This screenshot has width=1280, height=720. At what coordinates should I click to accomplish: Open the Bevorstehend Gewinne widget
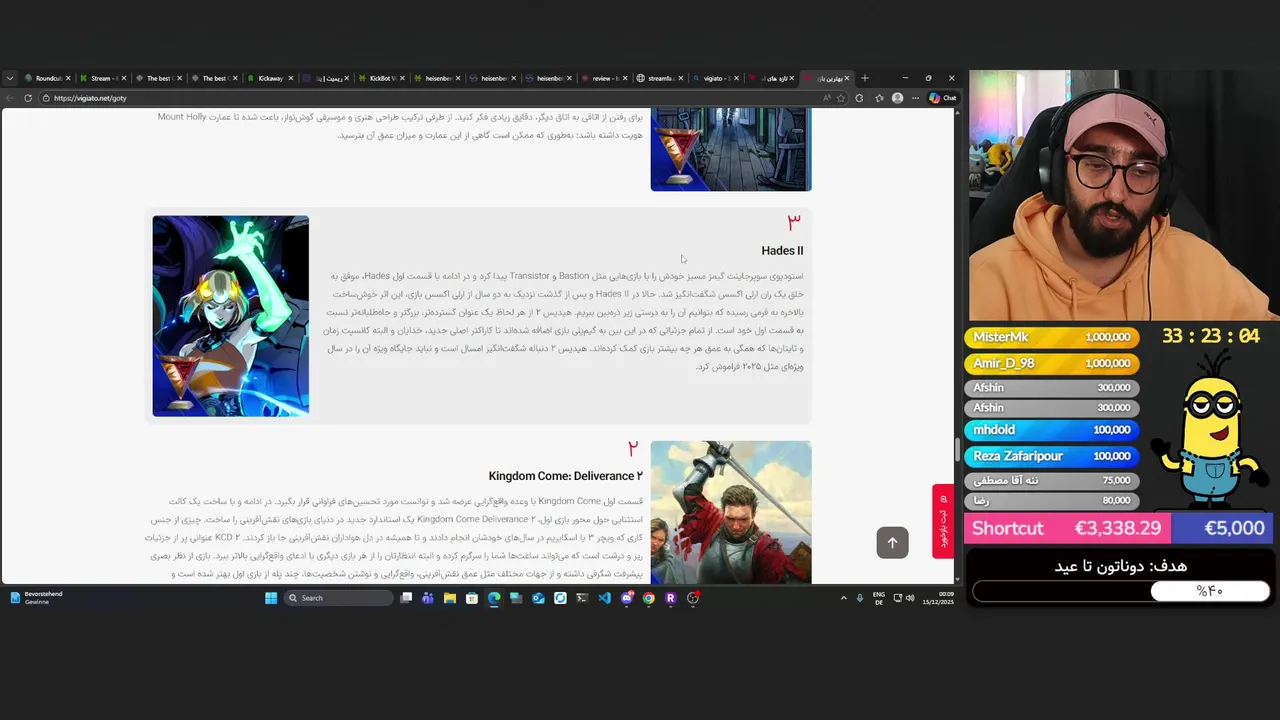pyautogui.click(x=35, y=598)
